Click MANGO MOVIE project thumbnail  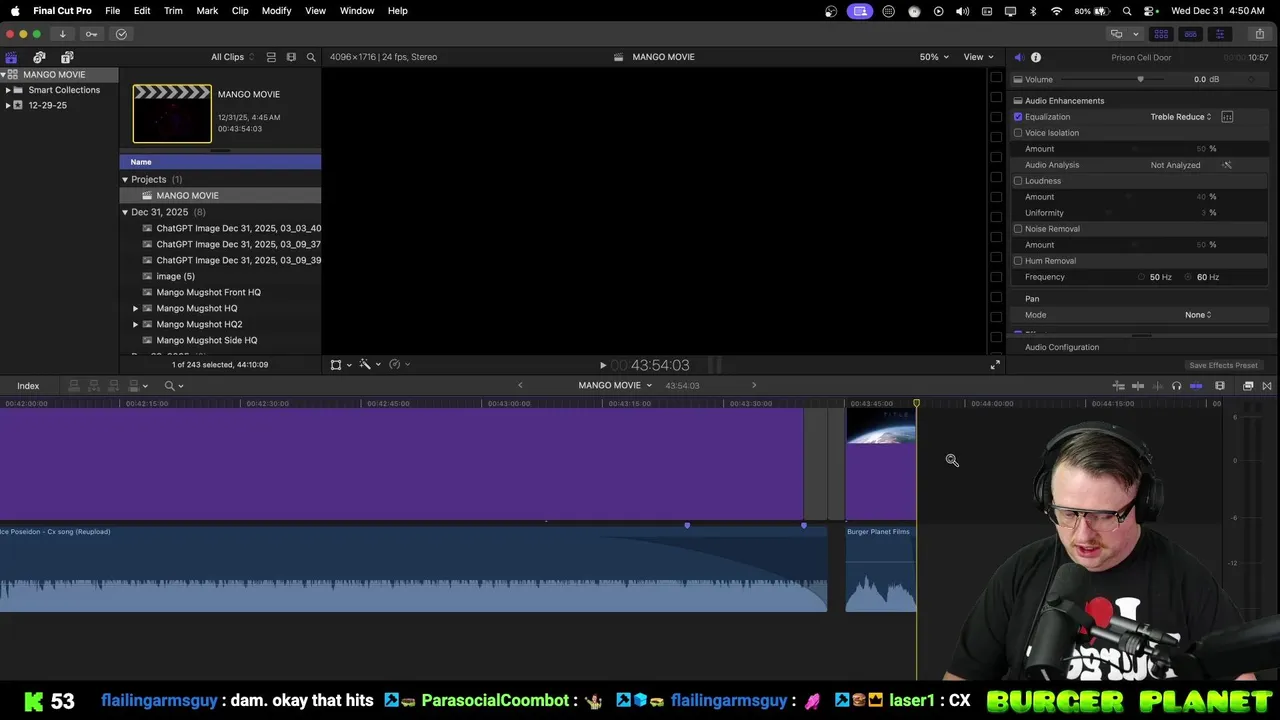(172, 114)
